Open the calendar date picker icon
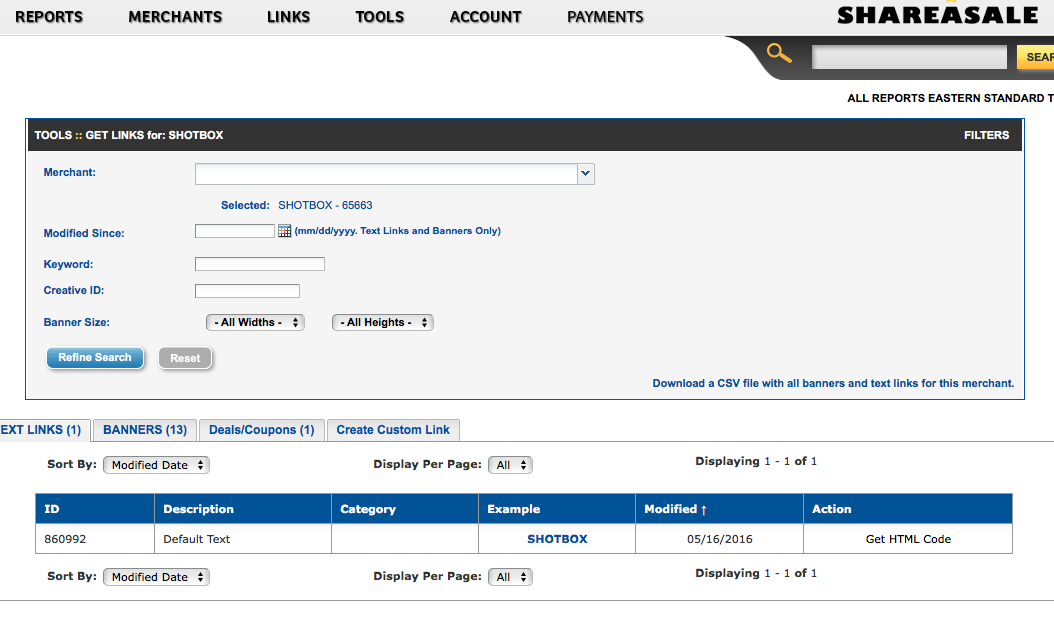Image resolution: width=1054 pixels, height=627 pixels. tap(284, 231)
